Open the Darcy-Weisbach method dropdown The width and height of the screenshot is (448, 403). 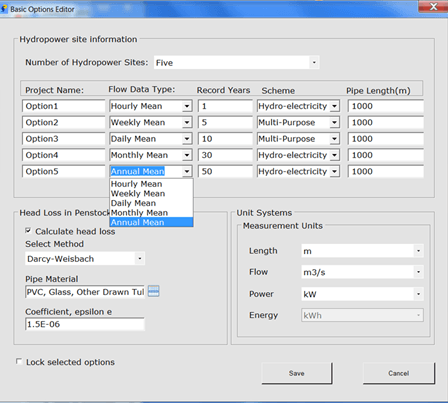tap(140, 258)
